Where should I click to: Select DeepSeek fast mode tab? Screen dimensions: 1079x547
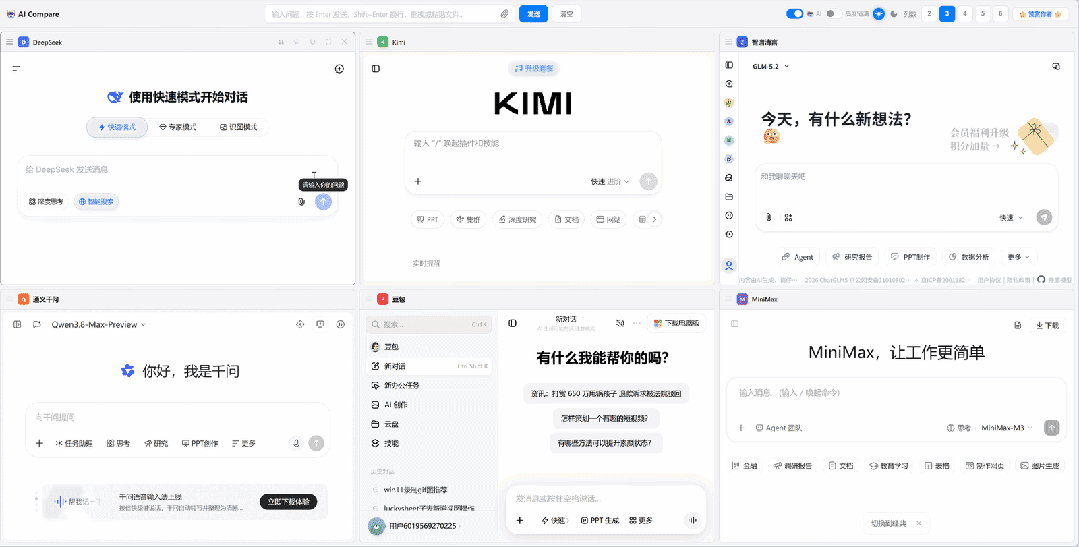[x=117, y=127]
